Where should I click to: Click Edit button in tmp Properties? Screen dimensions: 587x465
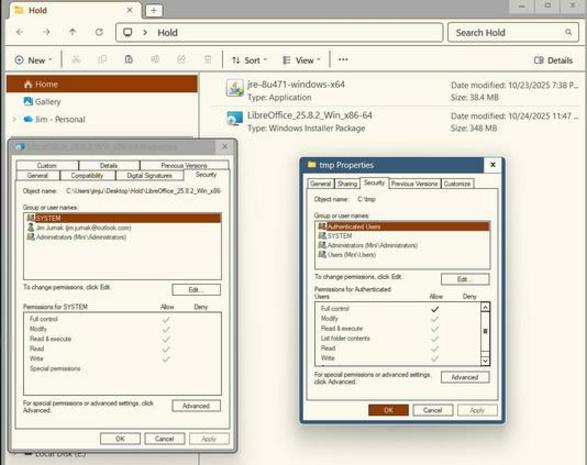coord(465,279)
